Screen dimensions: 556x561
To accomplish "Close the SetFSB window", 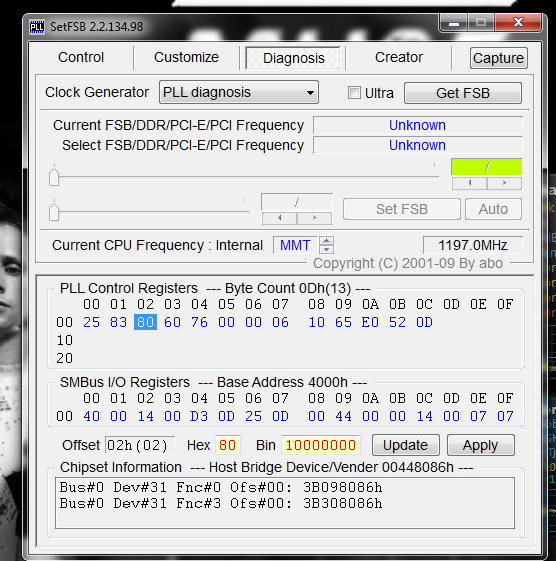I will tap(518, 23).
